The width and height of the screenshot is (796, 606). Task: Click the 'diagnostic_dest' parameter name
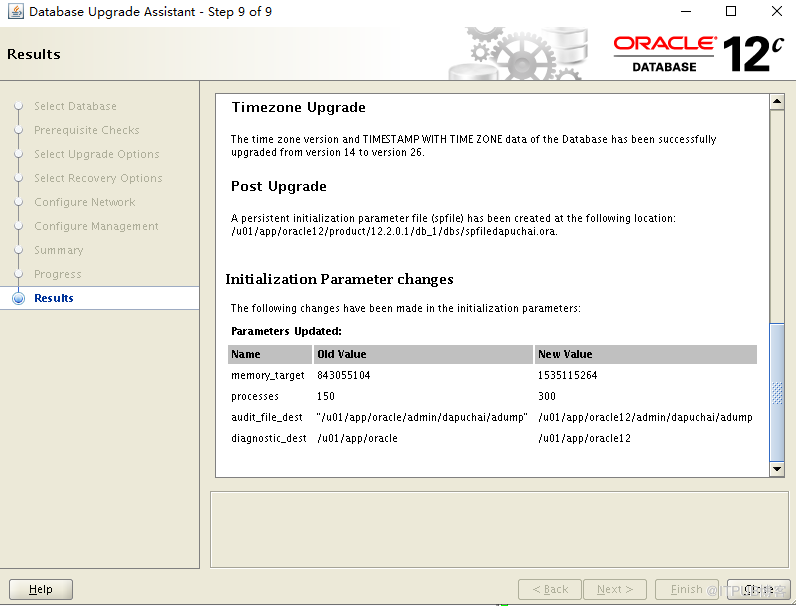(269, 438)
